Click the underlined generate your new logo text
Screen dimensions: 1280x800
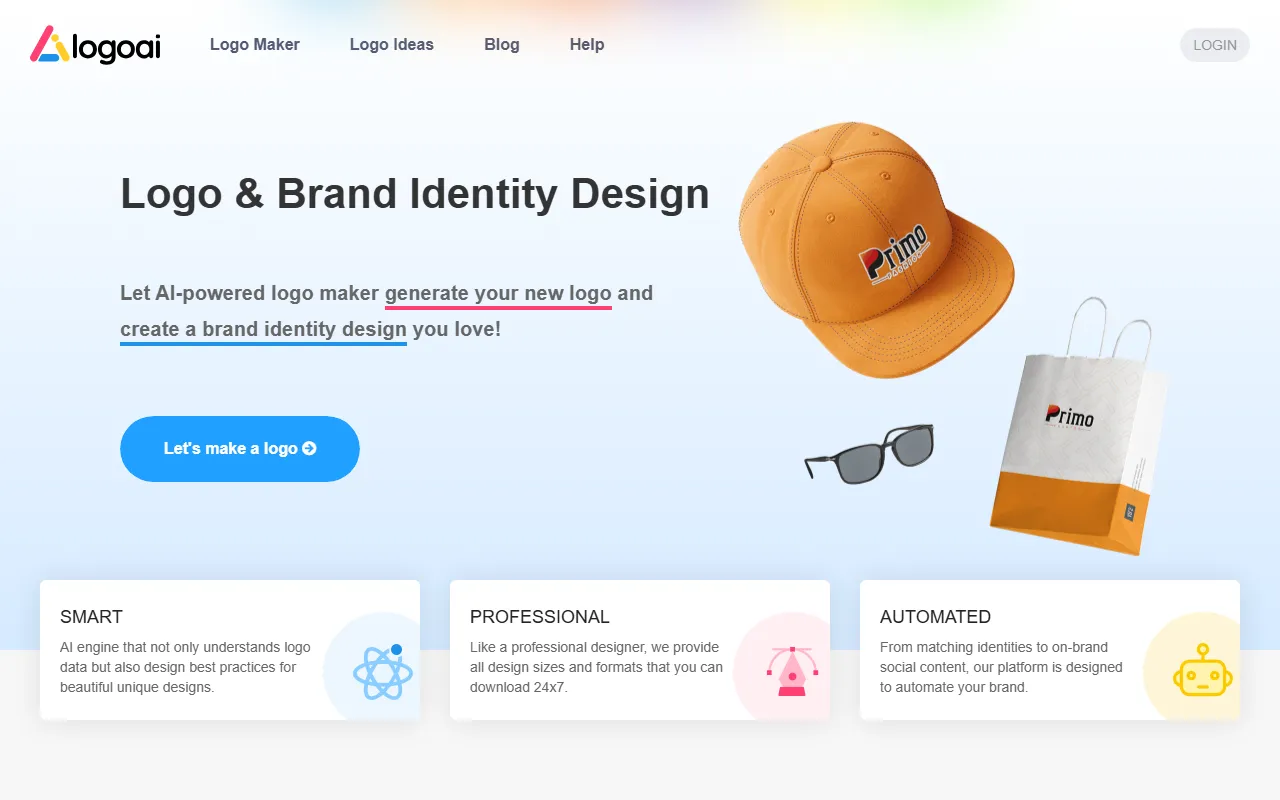498,294
